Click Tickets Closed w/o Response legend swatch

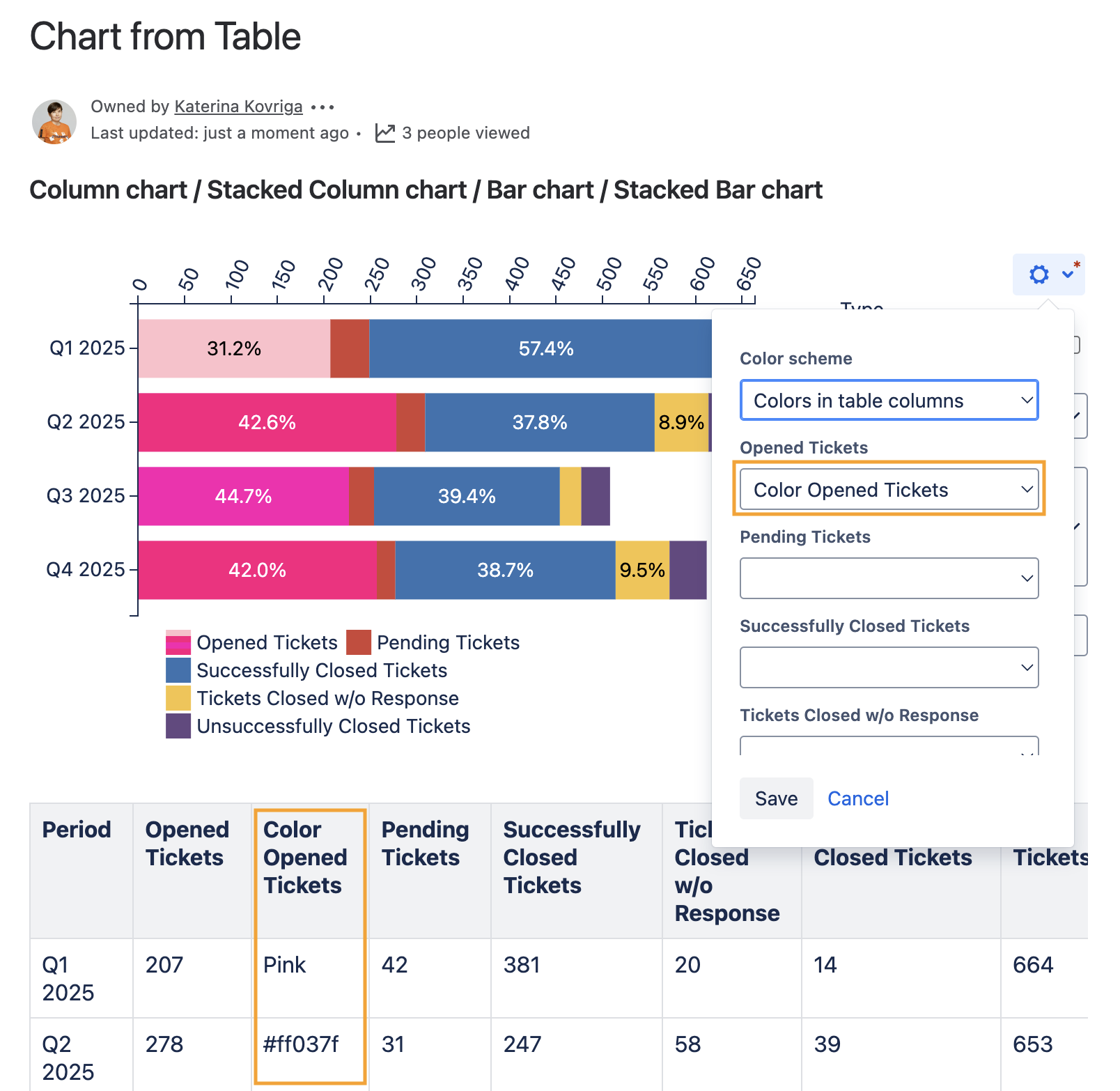tap(178, 698)
